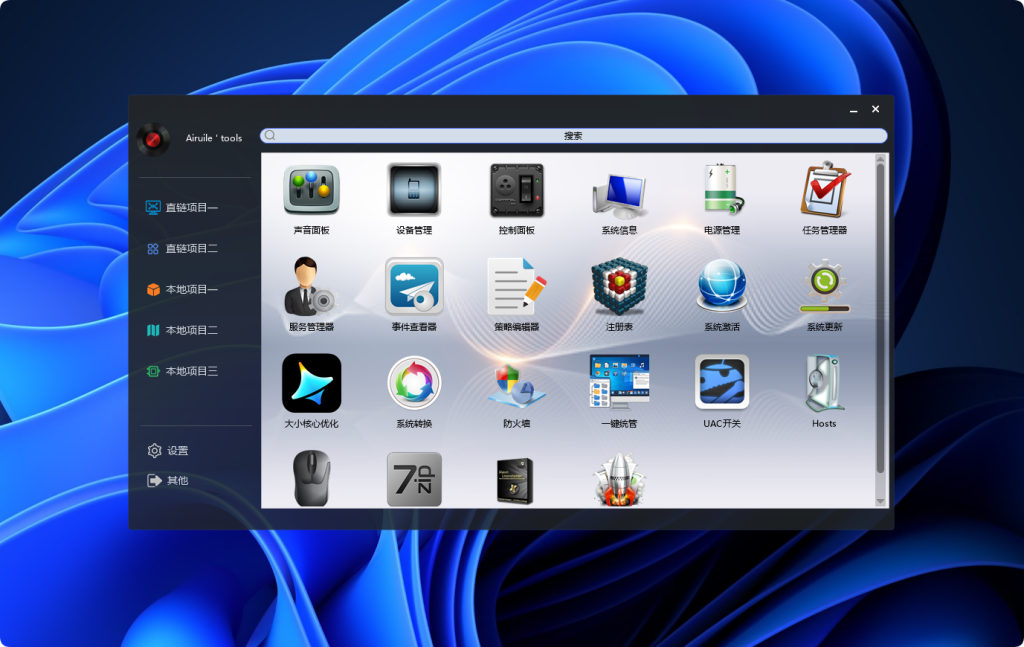The image size is (1024, 647).
Task: Open 设置 settings
Action: (x=168, y=450)
